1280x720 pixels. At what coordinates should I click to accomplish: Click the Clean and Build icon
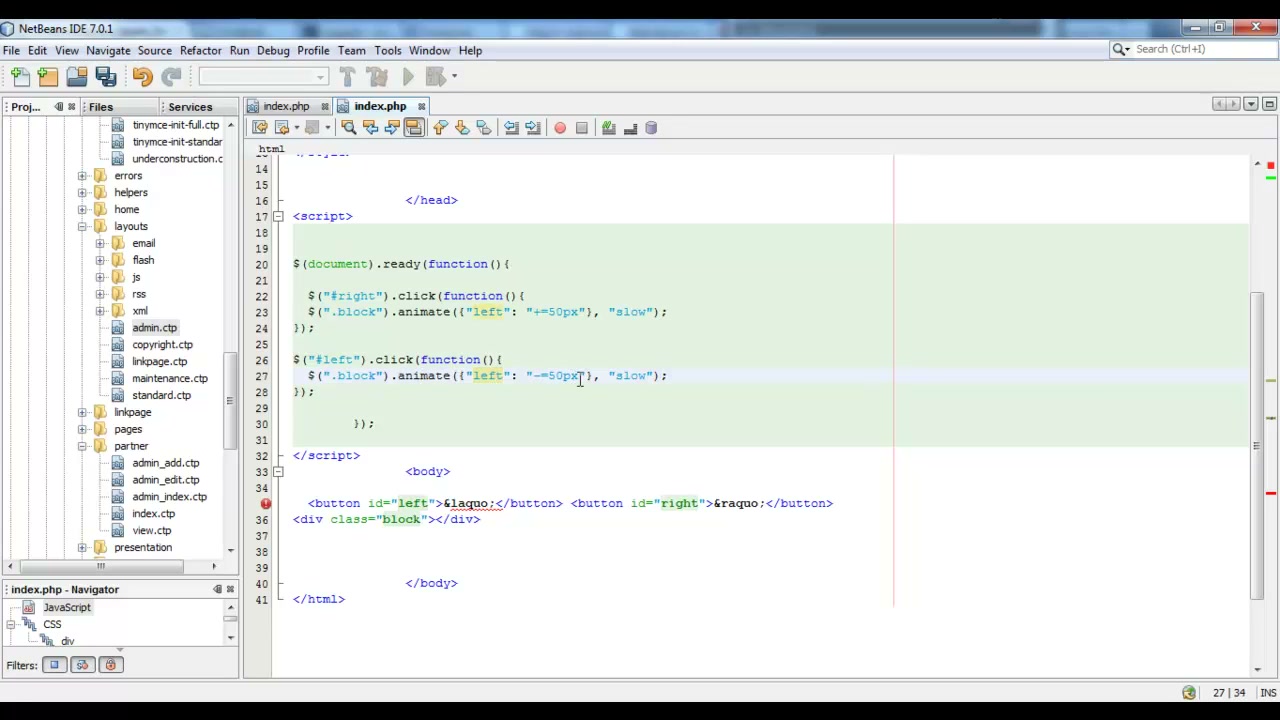[x=377, y=77]
